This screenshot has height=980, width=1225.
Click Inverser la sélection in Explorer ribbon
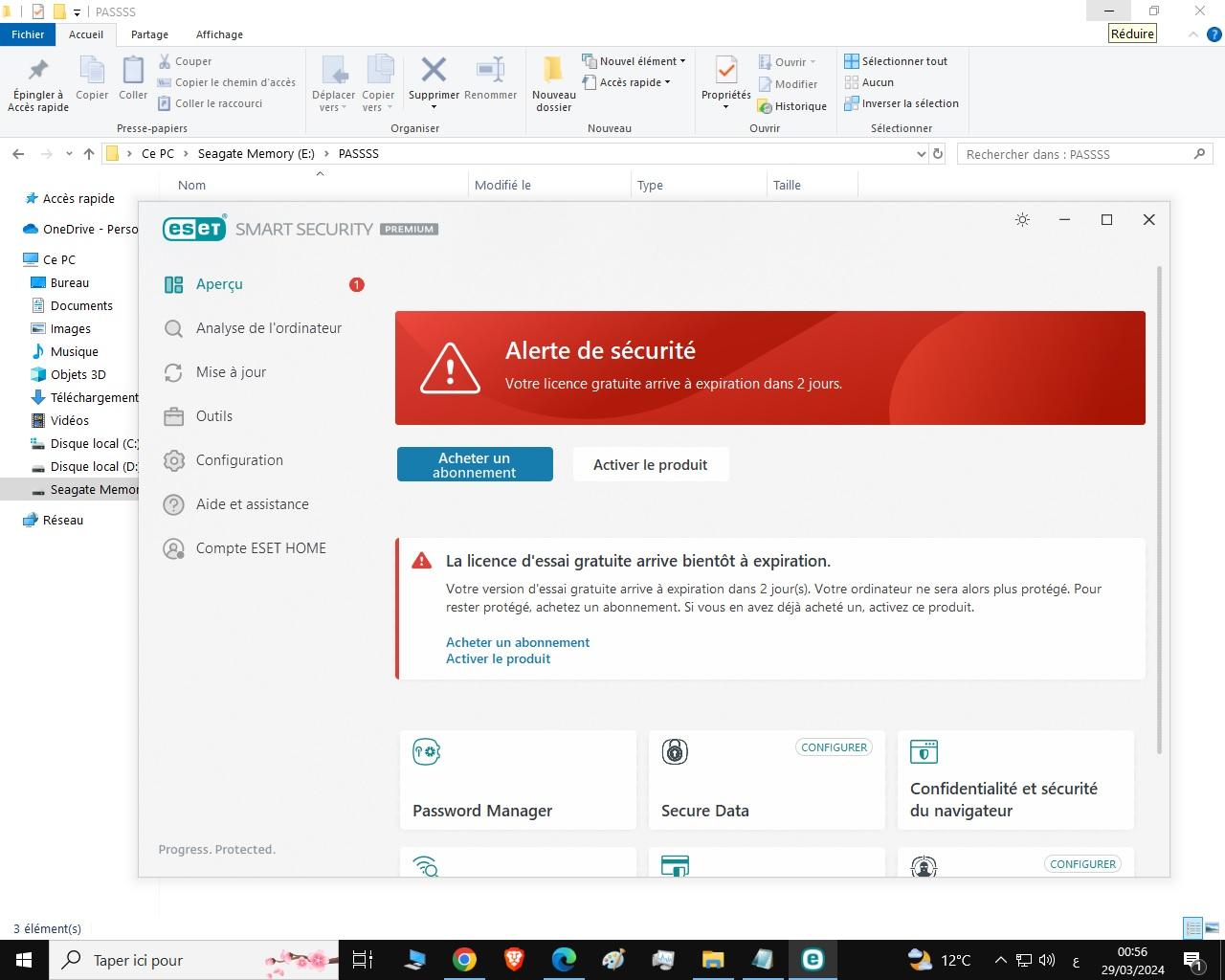click(x=902, y=103)
